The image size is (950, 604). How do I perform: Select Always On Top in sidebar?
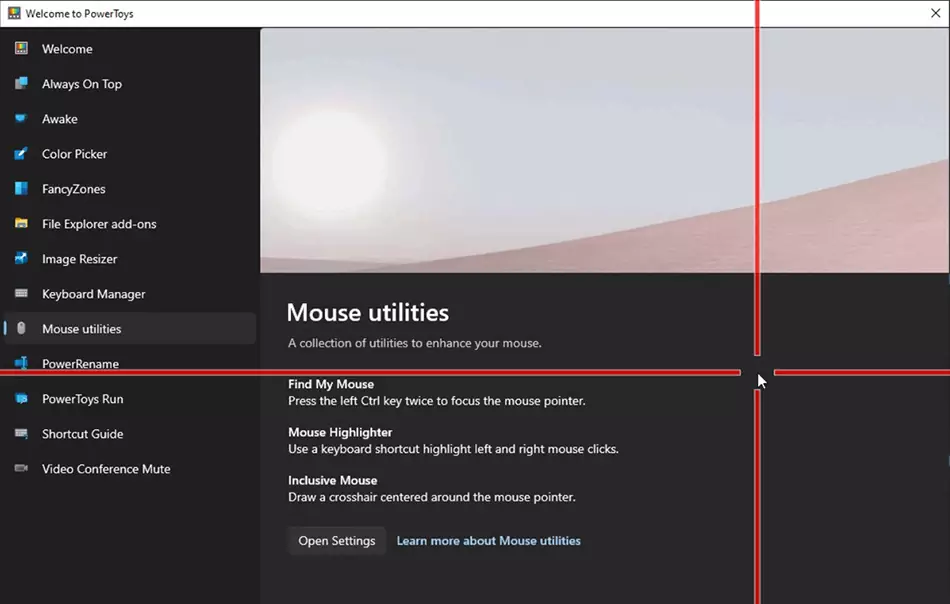(130, 84)
